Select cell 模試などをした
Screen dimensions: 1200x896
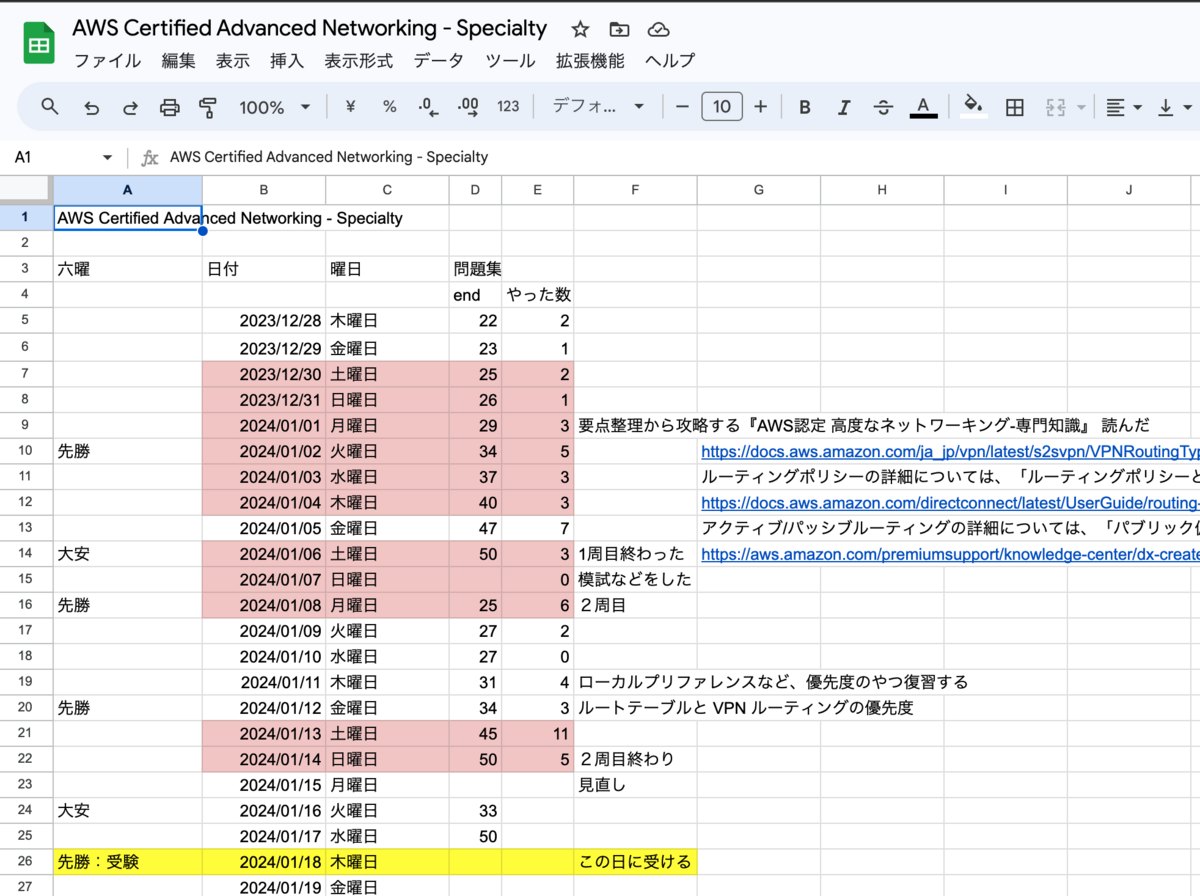tap(635, 579)
